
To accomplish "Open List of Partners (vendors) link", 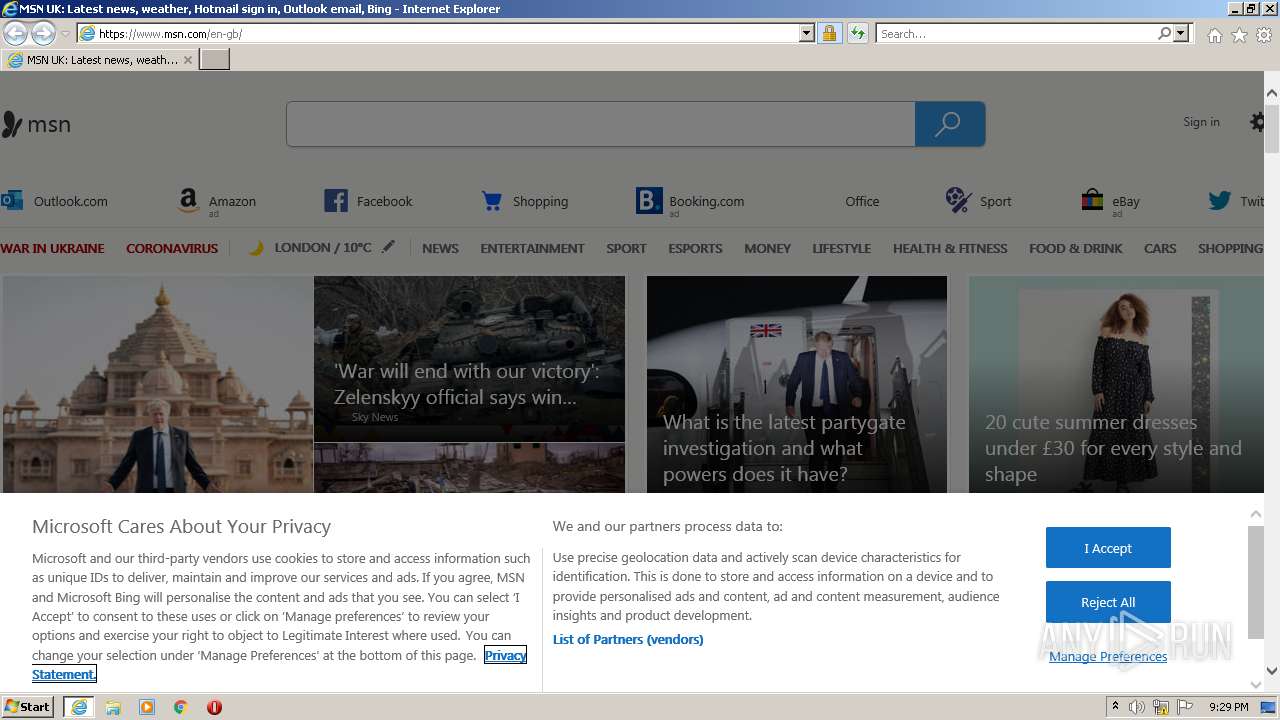I will 628,639.
